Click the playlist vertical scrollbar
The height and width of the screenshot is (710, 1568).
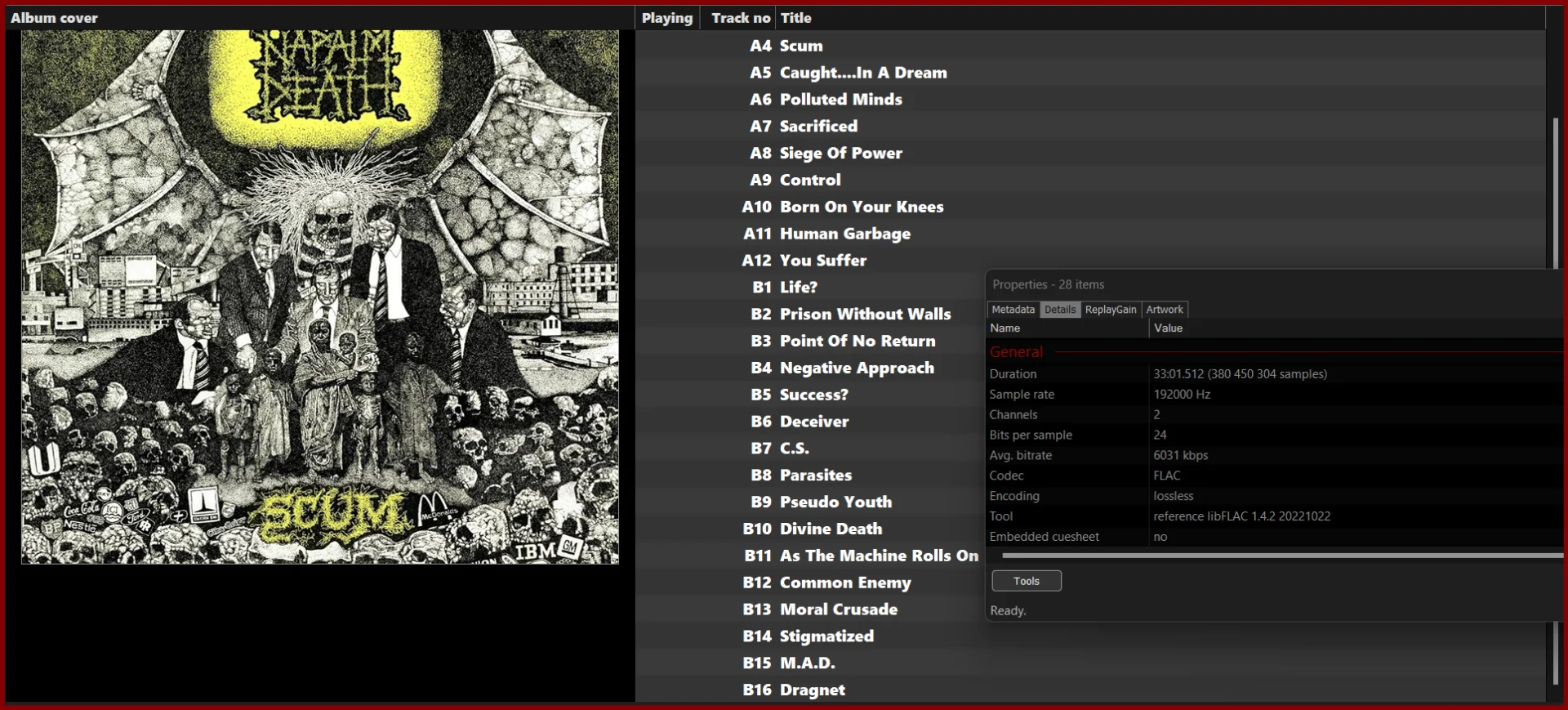click(x=1555, y=400)
